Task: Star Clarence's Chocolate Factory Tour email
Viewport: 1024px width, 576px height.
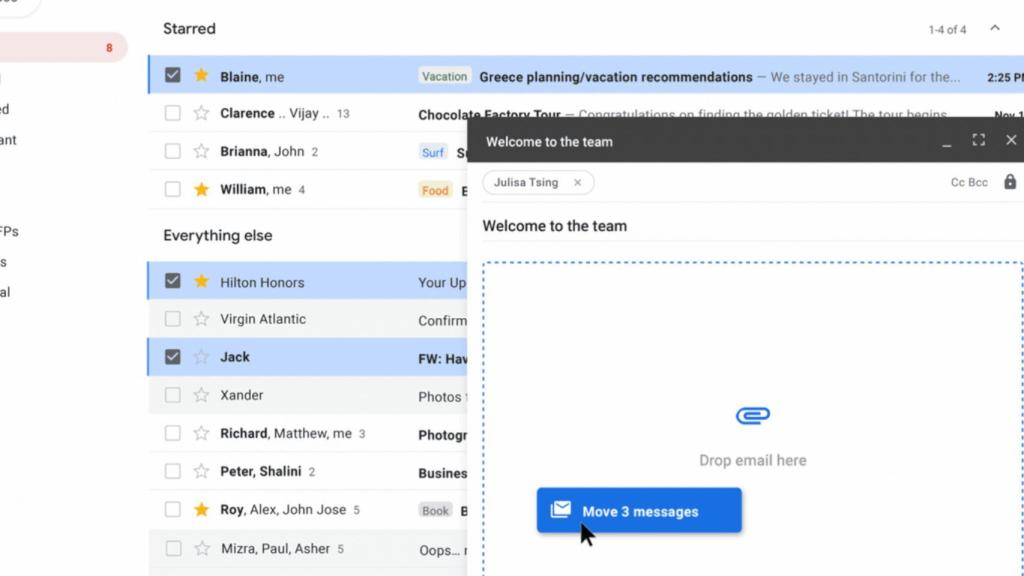Action: (199, 113)
